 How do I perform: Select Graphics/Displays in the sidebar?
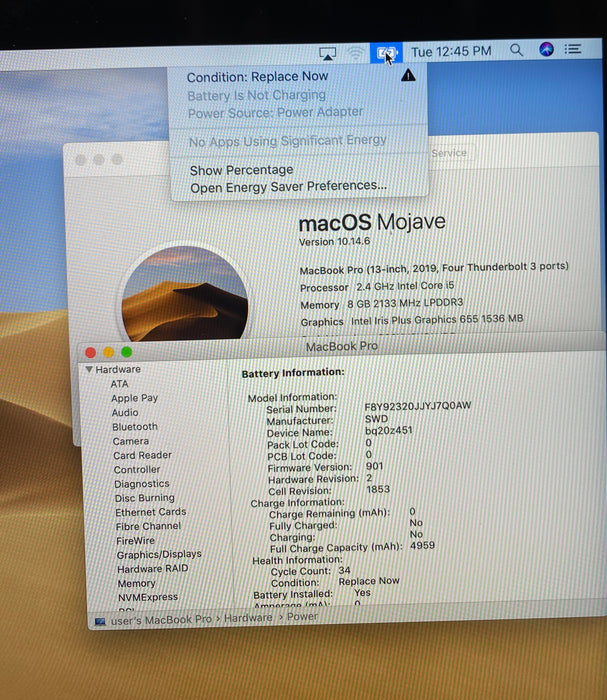pos(159,554)
